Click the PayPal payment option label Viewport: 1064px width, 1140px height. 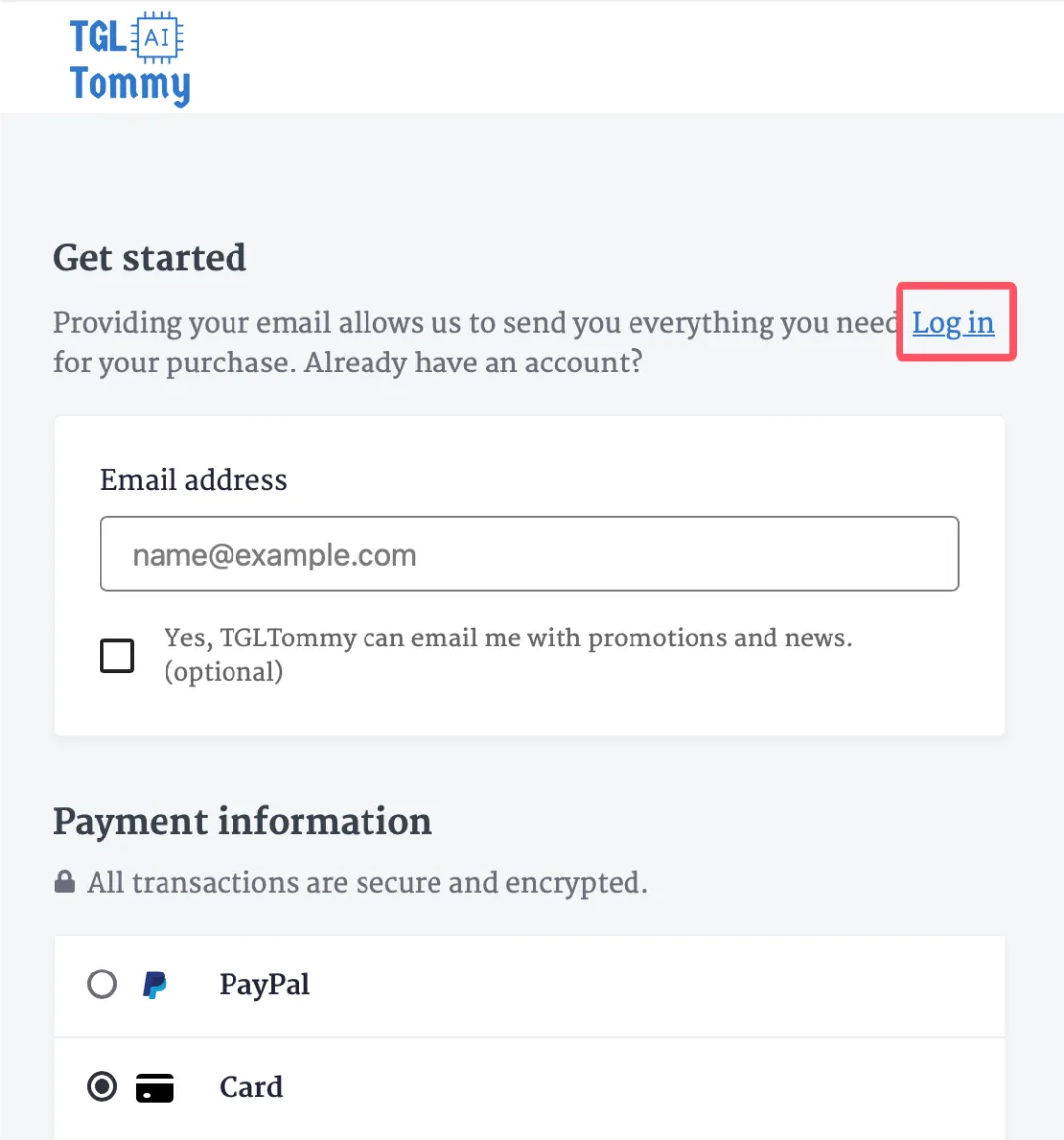coord(265,985)
